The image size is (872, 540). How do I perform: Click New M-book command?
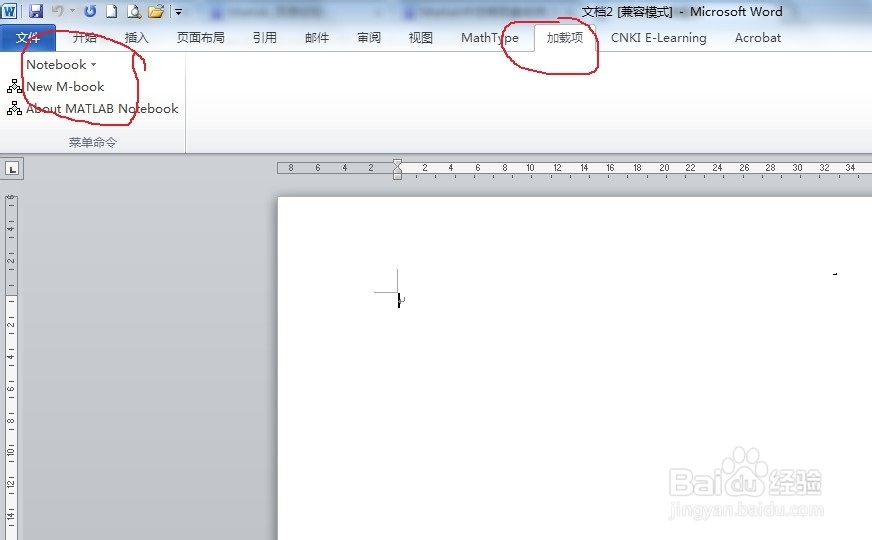[65, 87]
